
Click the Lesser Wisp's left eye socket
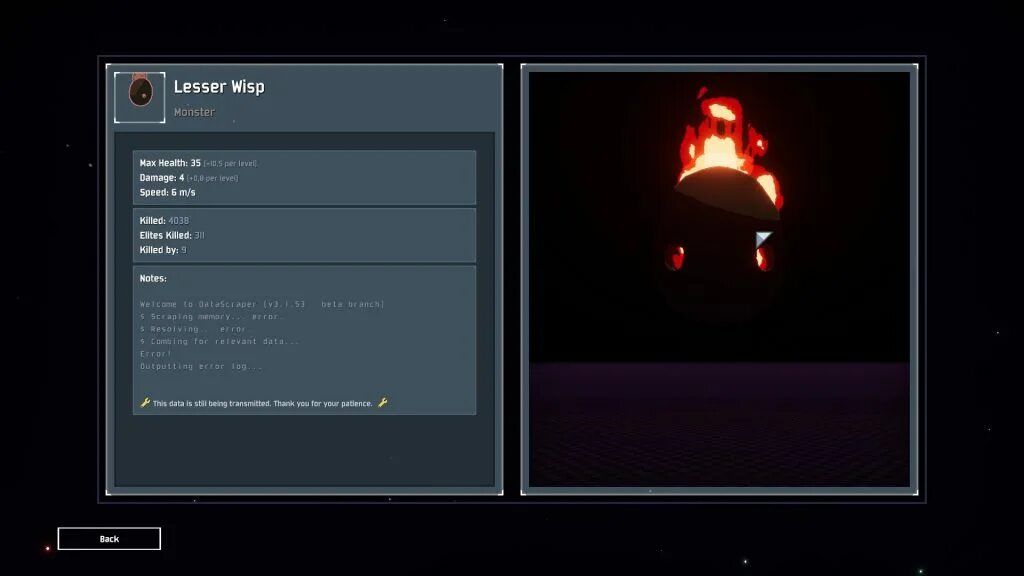[676, 258]
